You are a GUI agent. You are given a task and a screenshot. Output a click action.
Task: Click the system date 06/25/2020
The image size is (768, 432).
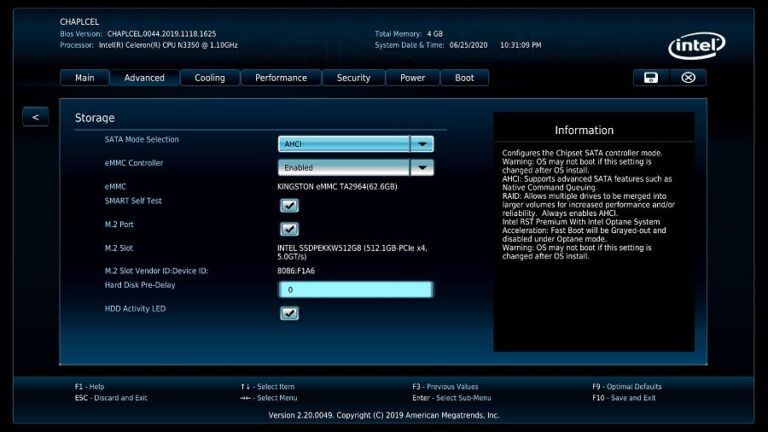click(x=468, y=45)
